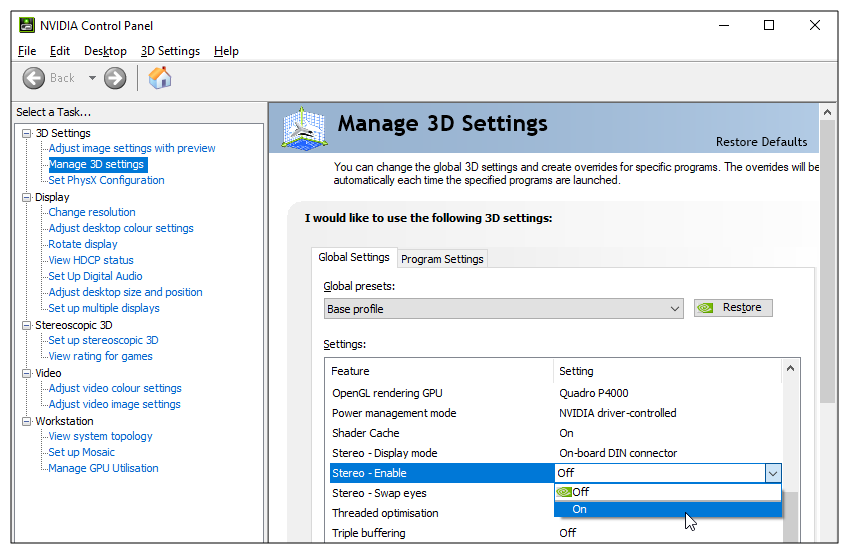Open the 3D Settings menu

170,51
